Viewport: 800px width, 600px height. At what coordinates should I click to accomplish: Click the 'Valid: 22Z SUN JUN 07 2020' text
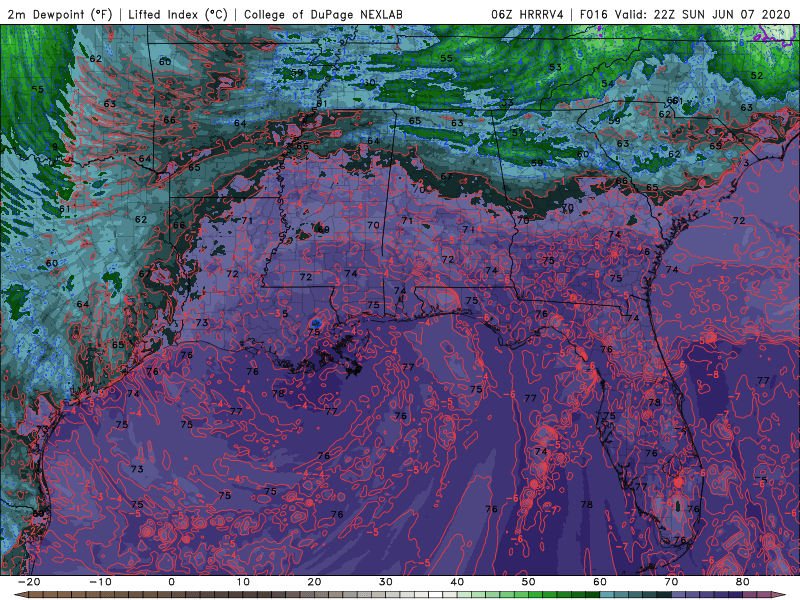pos(703,14)
